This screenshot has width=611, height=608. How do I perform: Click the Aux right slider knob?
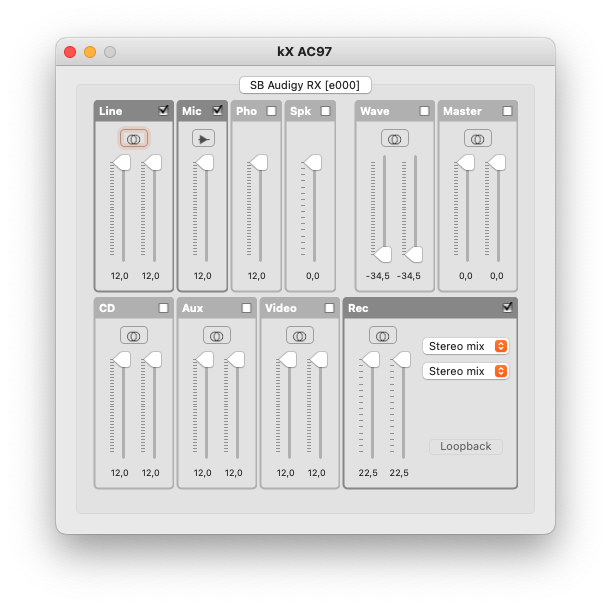pyautogui.click(x=236, y=359)
